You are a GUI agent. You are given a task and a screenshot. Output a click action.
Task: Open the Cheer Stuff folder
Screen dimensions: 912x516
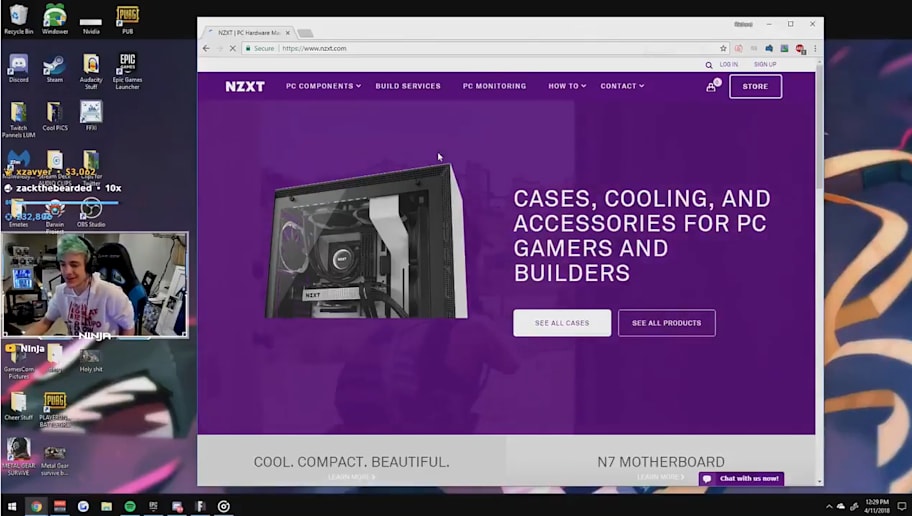[x=18, y=406]
